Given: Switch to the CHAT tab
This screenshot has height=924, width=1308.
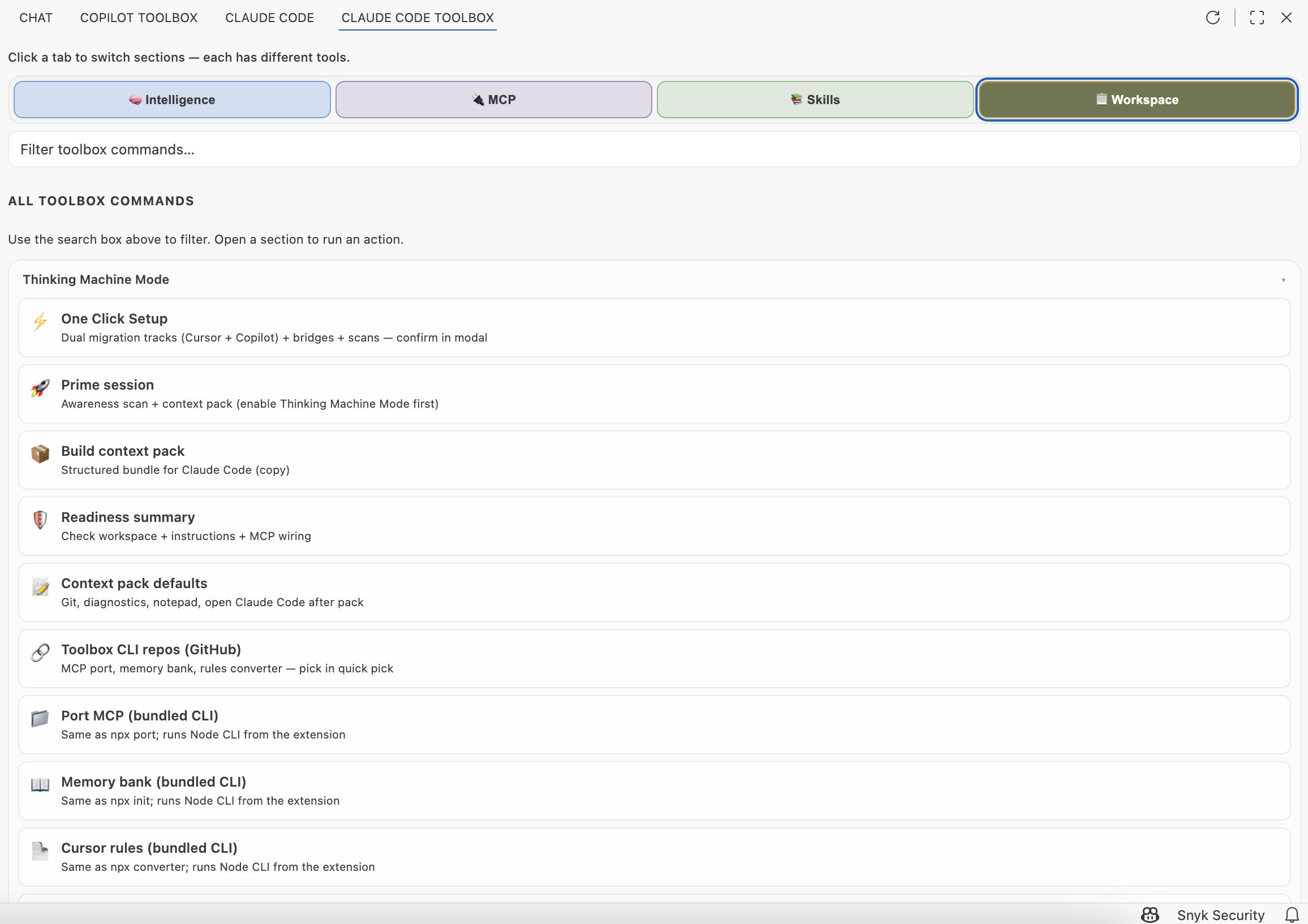Looking at the screenshot, I should click(x=36, y=18).
